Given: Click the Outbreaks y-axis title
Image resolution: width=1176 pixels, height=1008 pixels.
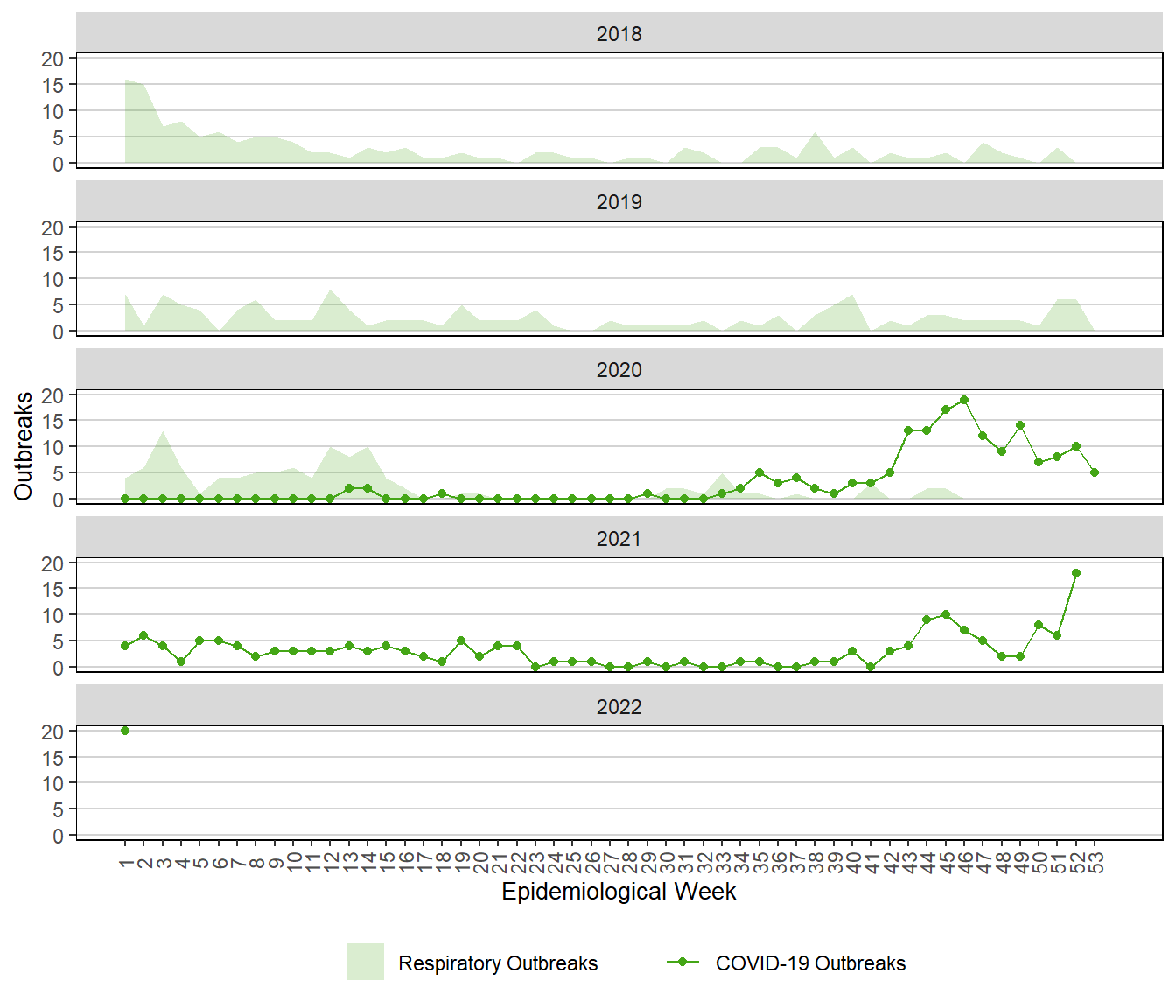Looking at the screenshot, I should pyautogui.click(x=24, y=446).
